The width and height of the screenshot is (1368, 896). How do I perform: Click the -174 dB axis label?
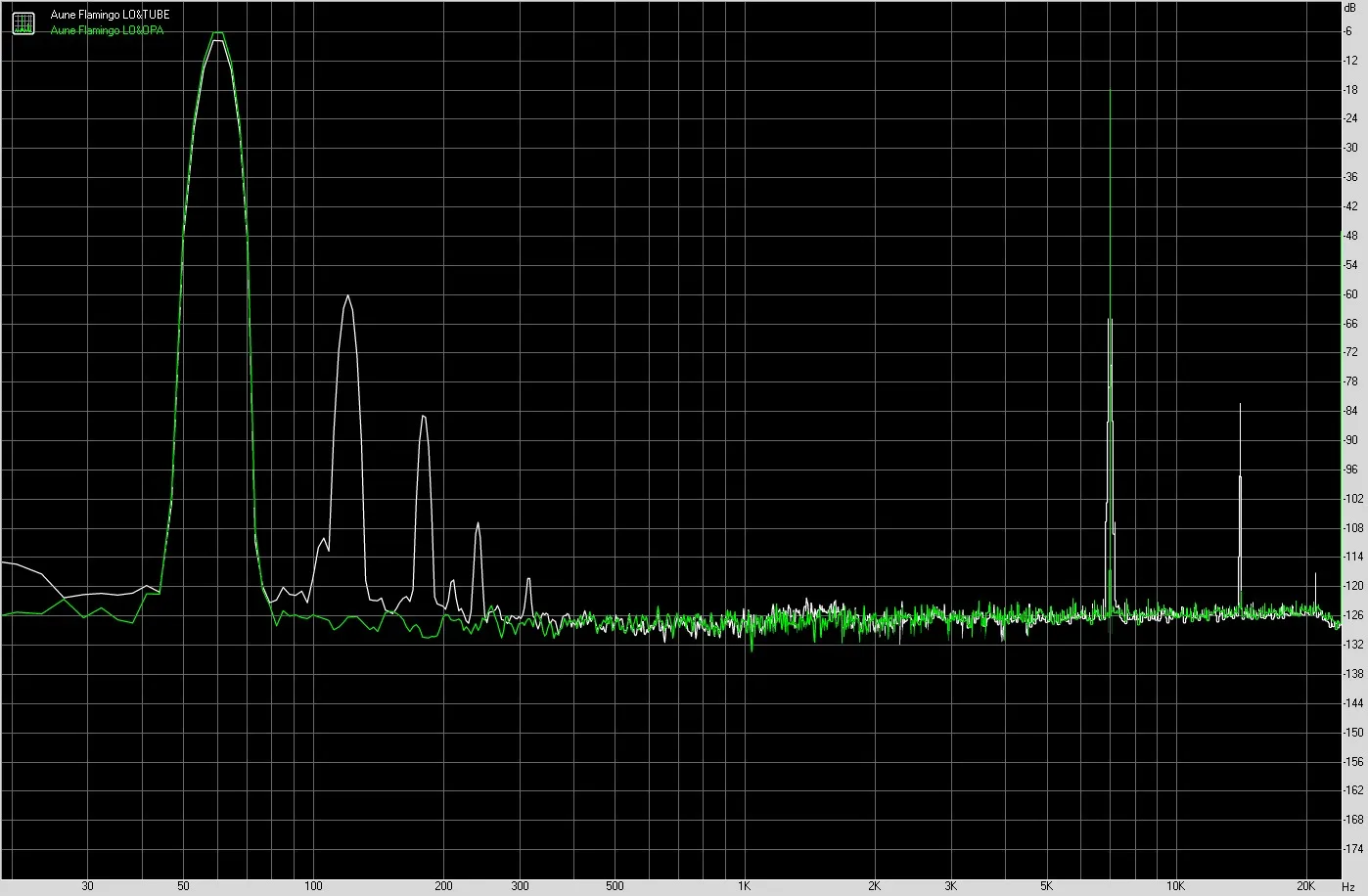coord(1352,848)
